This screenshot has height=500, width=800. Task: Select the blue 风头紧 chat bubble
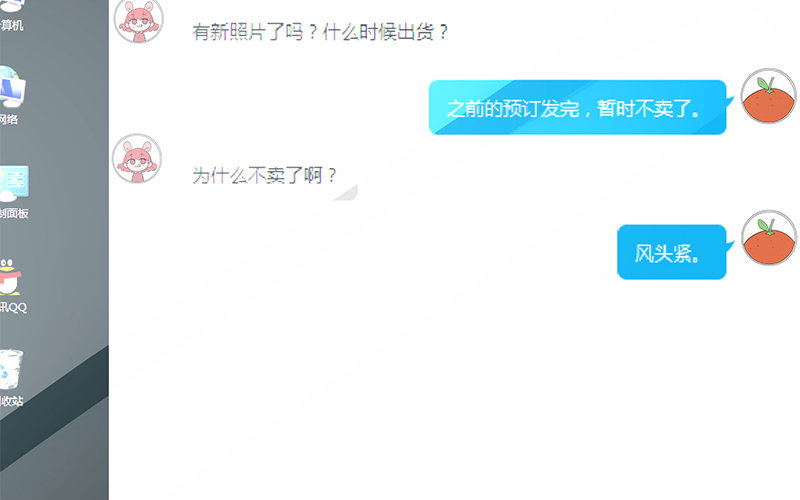[671, 252]
